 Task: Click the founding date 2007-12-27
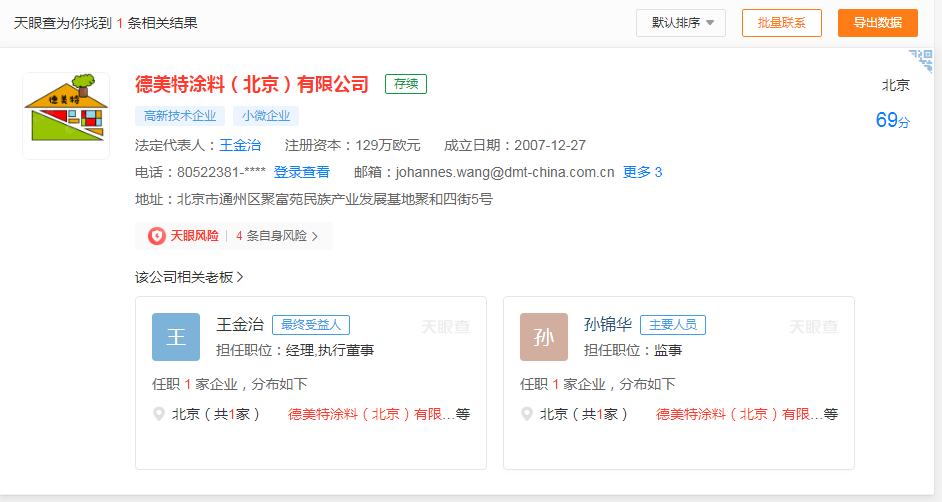pyautogui.click(x=550, y=145)
